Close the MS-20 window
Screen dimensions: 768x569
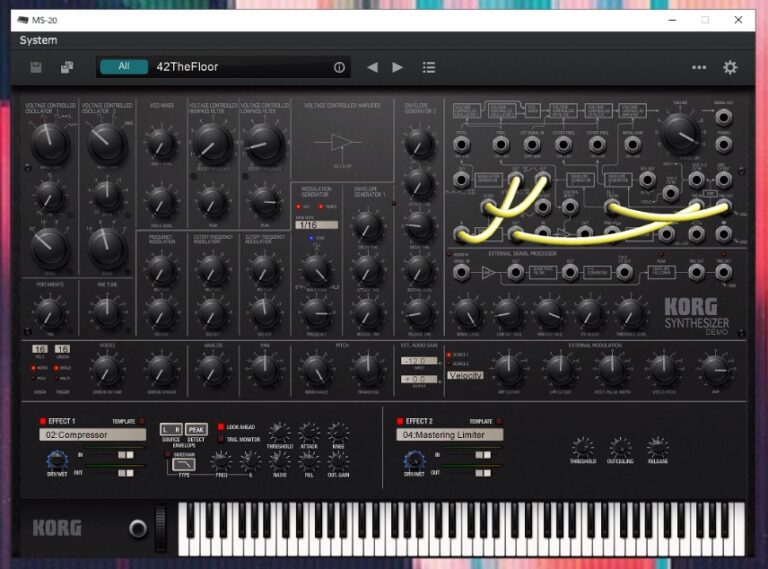point(738,20)
